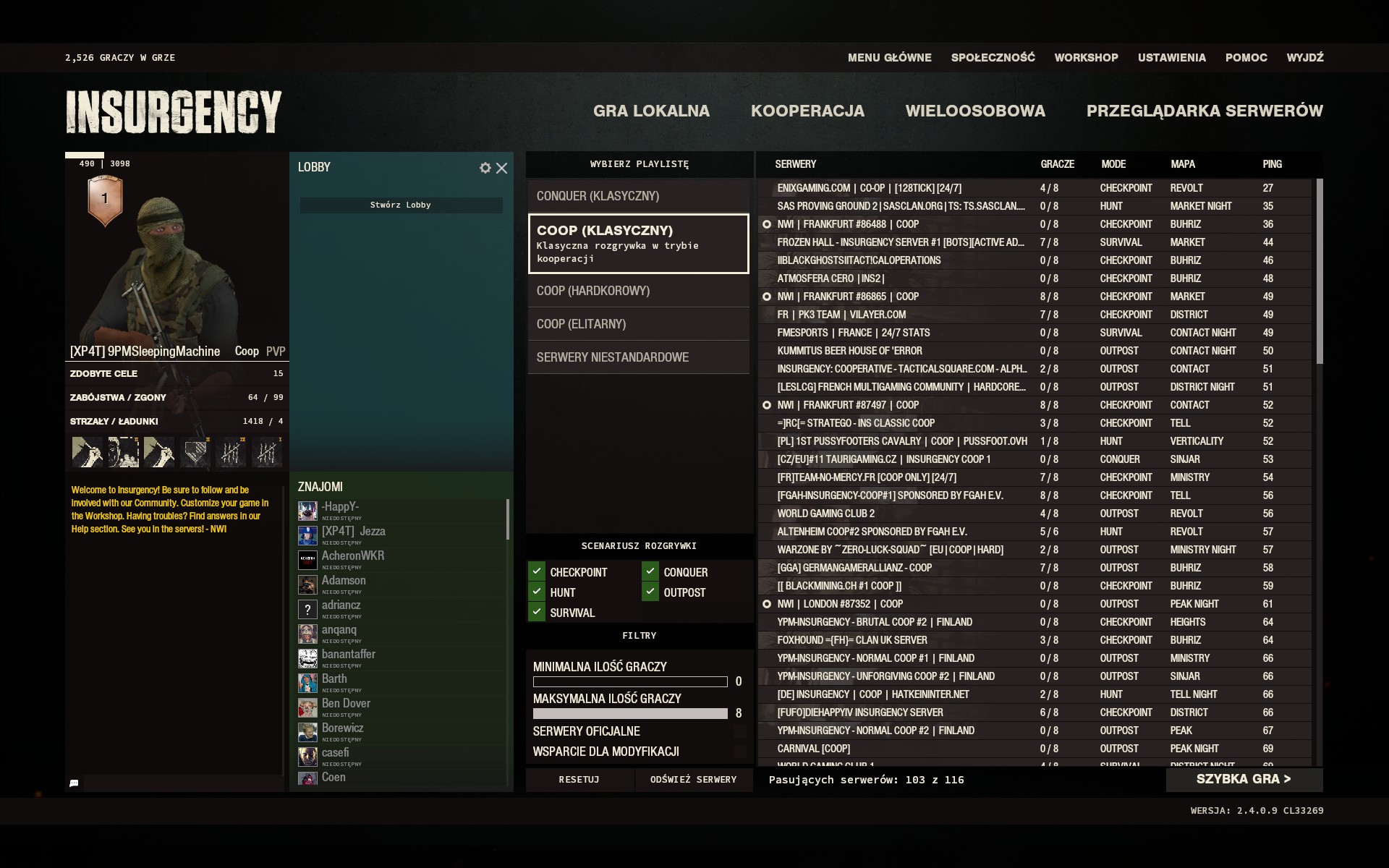Open Przeglądarka Serwerów tab
The width and height of the screenshot is (1389, 868).
point(1204,111)
